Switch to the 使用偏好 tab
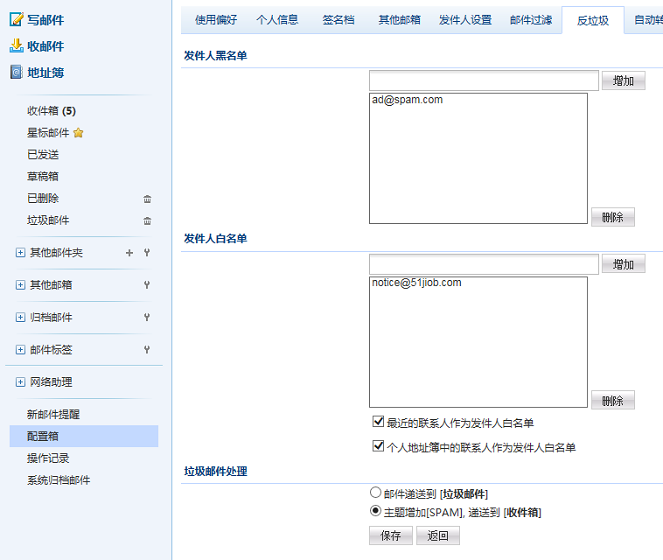Screen dimensions: 663x560 (216, 20)
